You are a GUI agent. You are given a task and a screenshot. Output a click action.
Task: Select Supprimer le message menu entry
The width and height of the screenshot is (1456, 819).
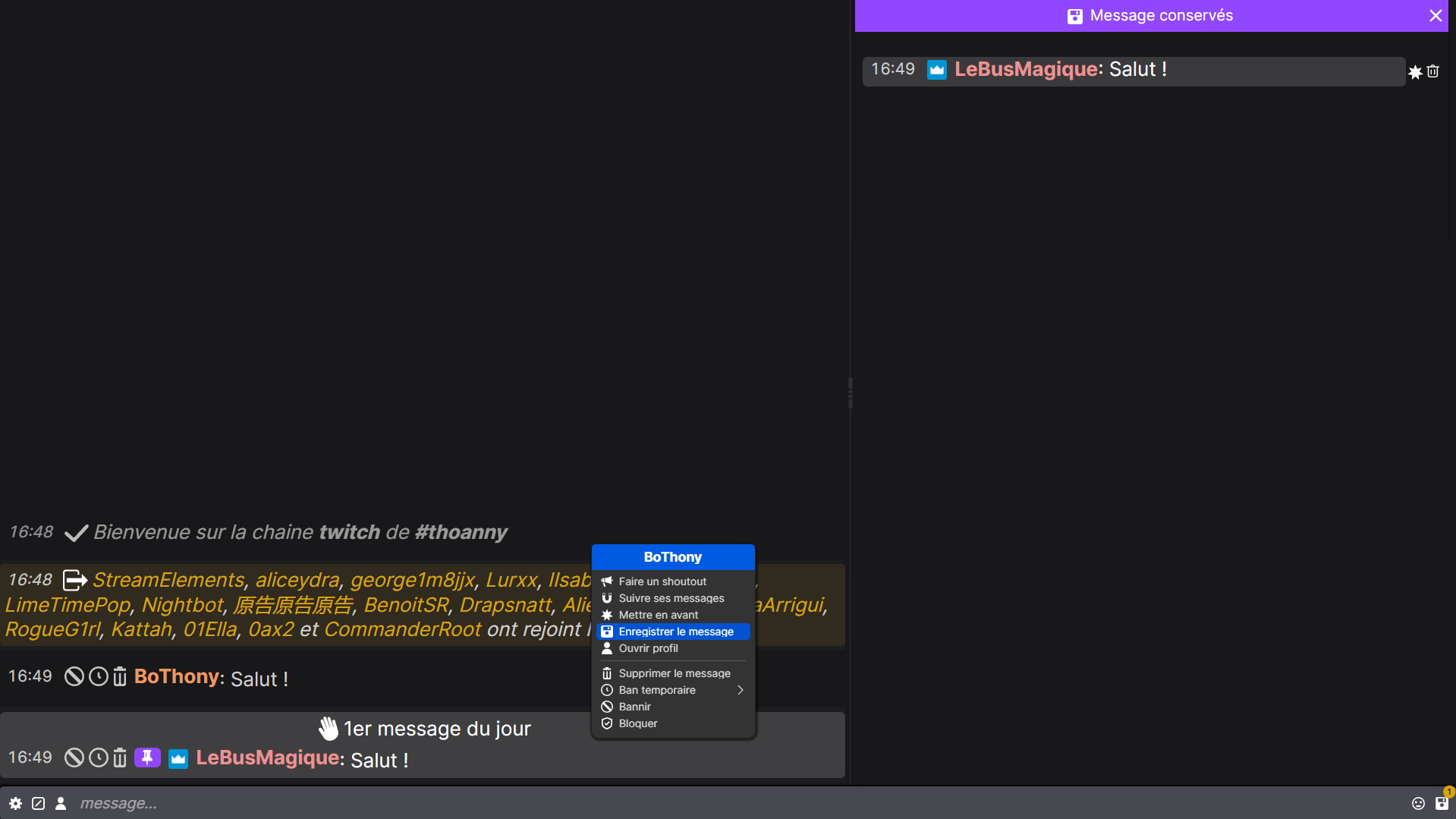pos(673,673)
